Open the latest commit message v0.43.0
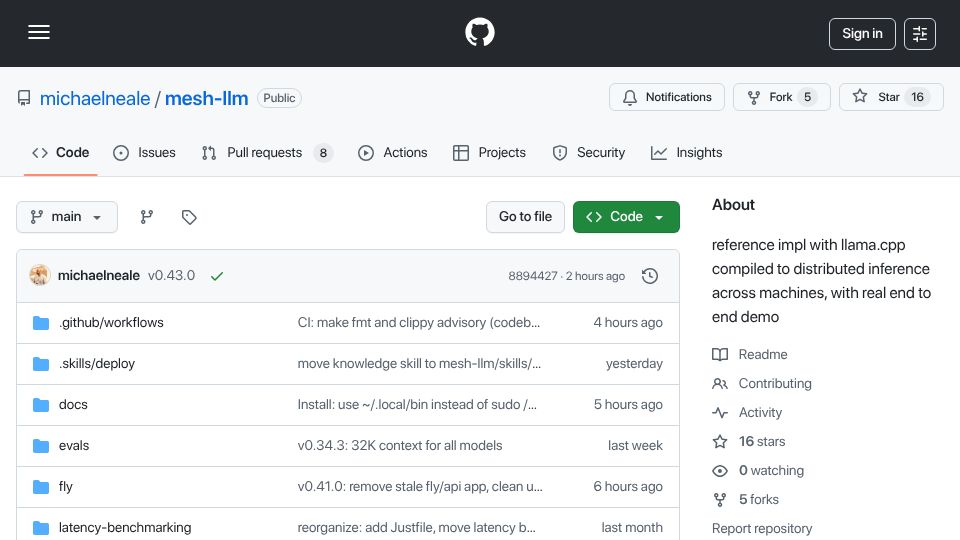960x540 pixels. click(x=171, y=276)
